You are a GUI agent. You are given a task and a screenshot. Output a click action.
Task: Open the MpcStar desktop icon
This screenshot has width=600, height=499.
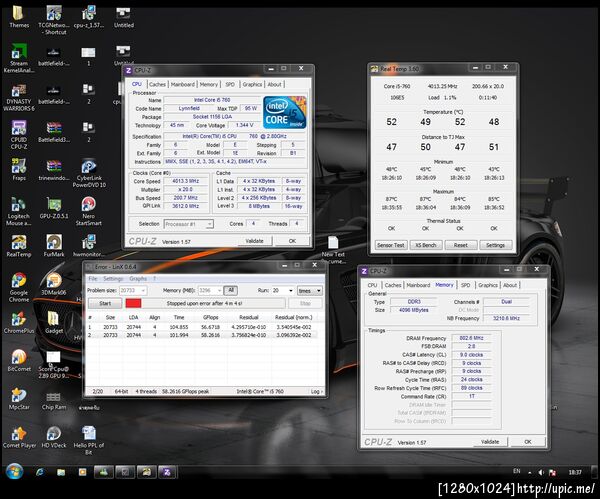tap(19, 399)
